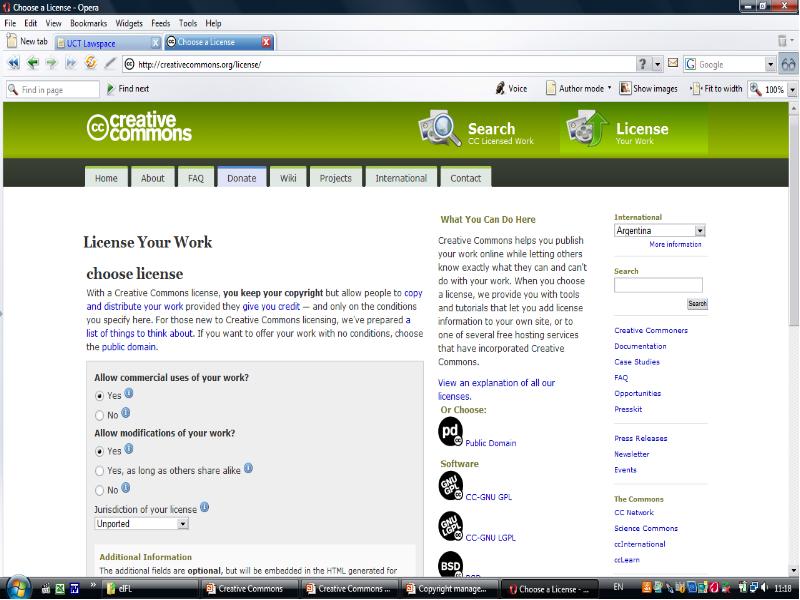Open the Argentina International dropdown

coord(699,231)
